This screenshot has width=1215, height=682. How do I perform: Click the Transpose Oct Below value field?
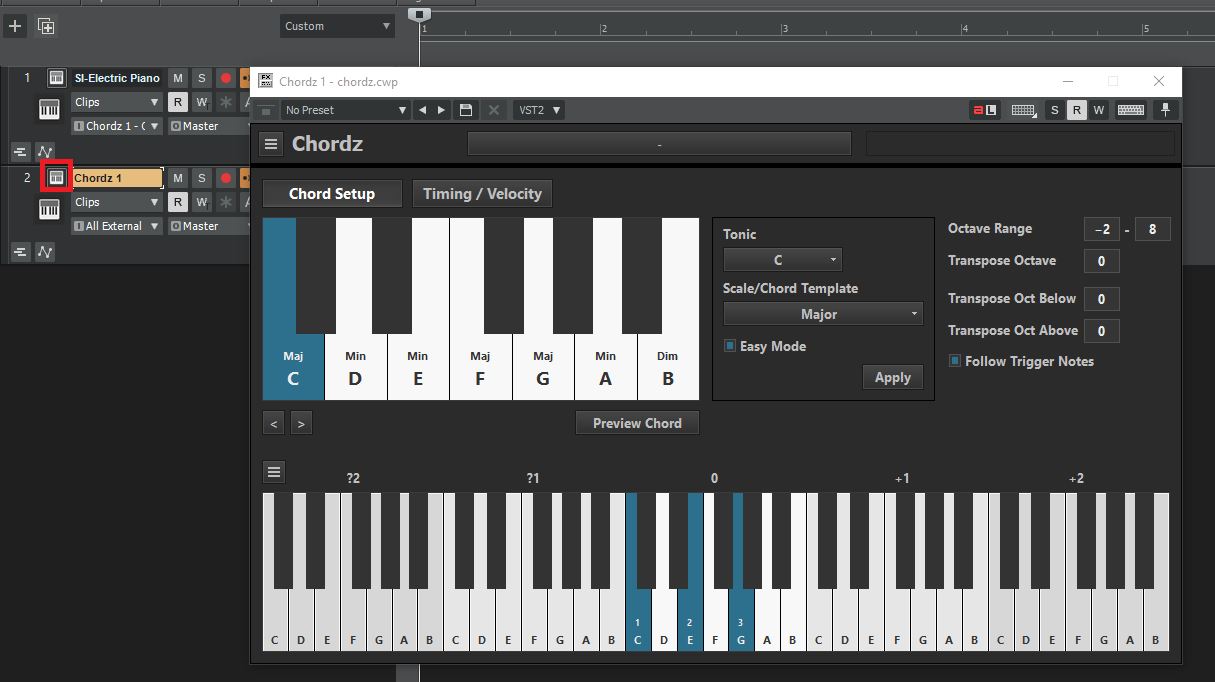[x=1101, y=299]
